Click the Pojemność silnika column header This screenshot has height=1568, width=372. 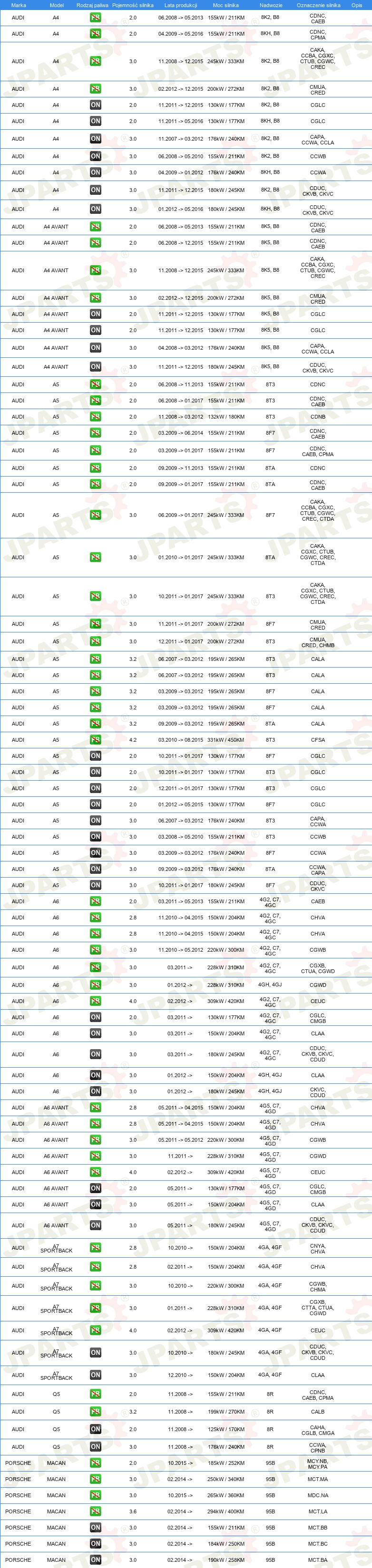click(x=133, y=5)
